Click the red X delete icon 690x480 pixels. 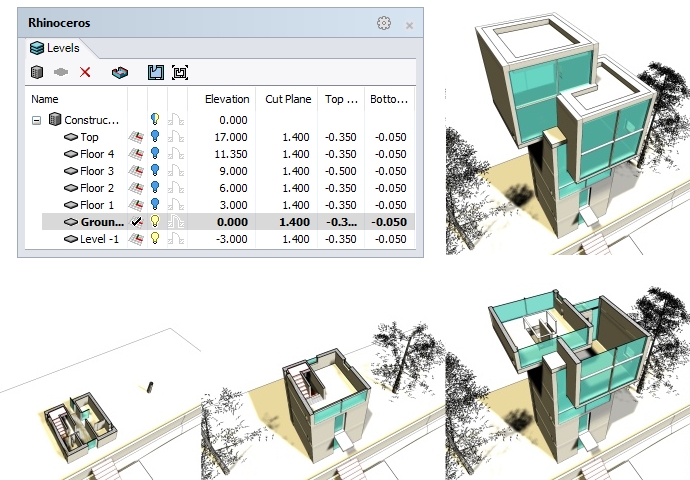[x=85, y=72]
